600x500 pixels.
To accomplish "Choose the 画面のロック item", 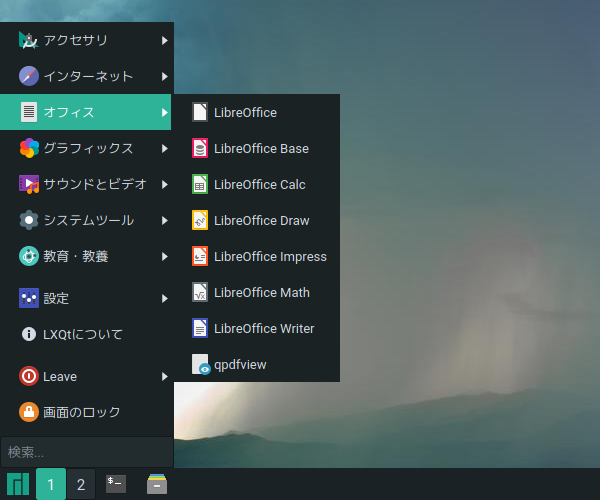I will click(86, 412).
